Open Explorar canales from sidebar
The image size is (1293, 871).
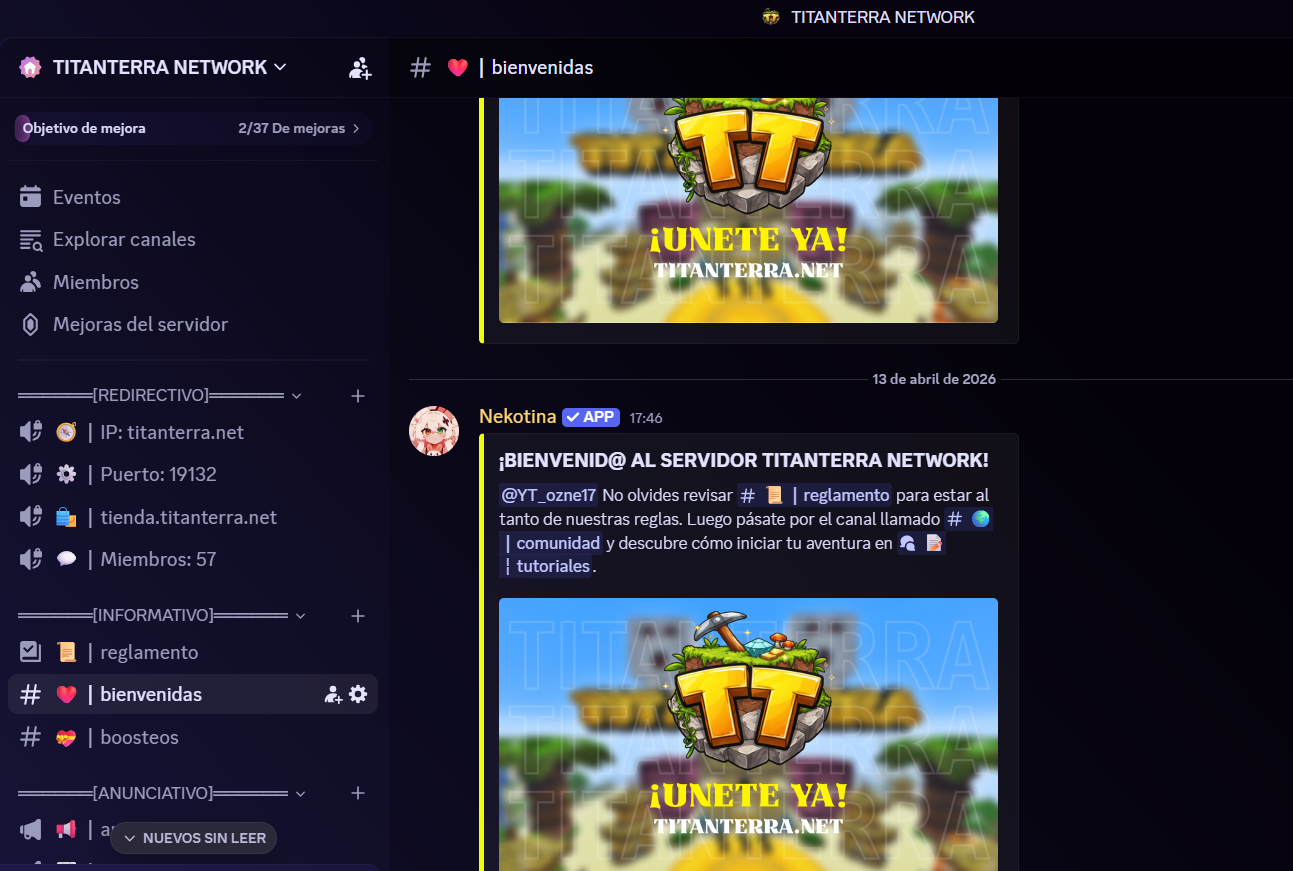(108, 240)
